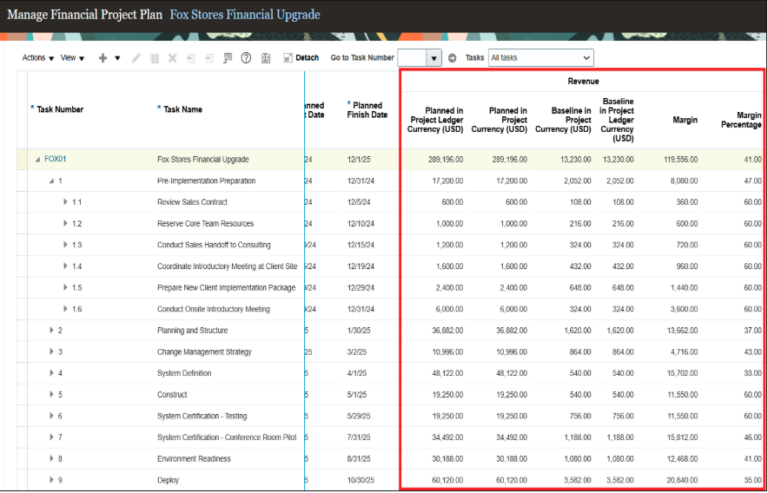This screenshot has width=768, height=493.
Task: Click the Margin Percentage column header
Action: (x=741, y=120)
